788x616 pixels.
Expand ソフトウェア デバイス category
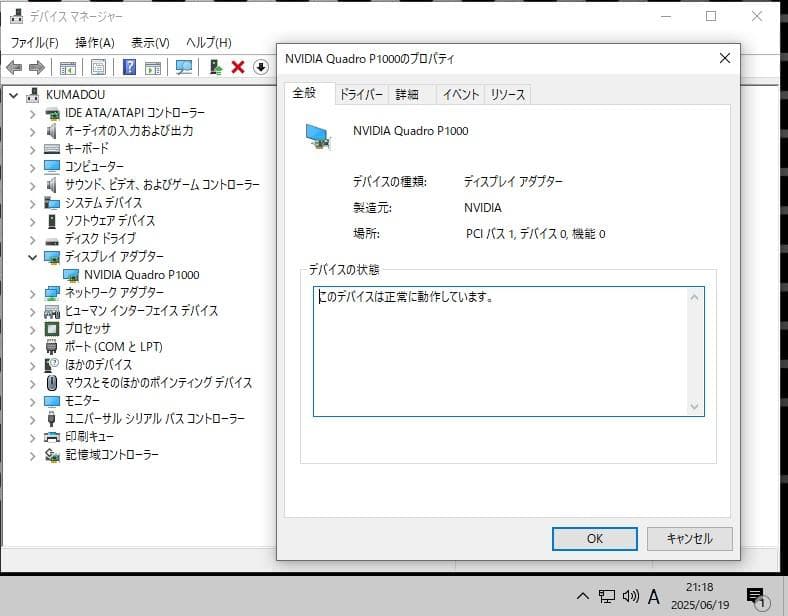(x=33, y=222)
